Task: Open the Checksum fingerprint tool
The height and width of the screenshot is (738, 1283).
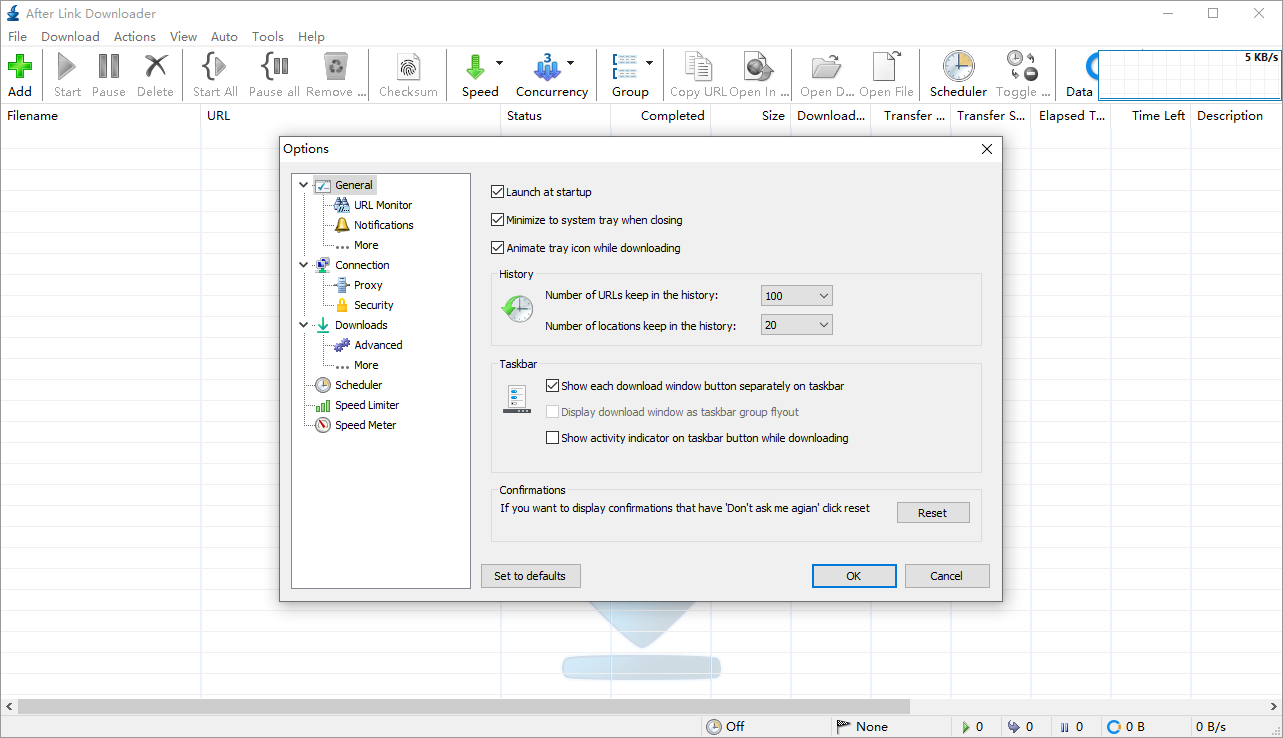Action: click(408, 68)
